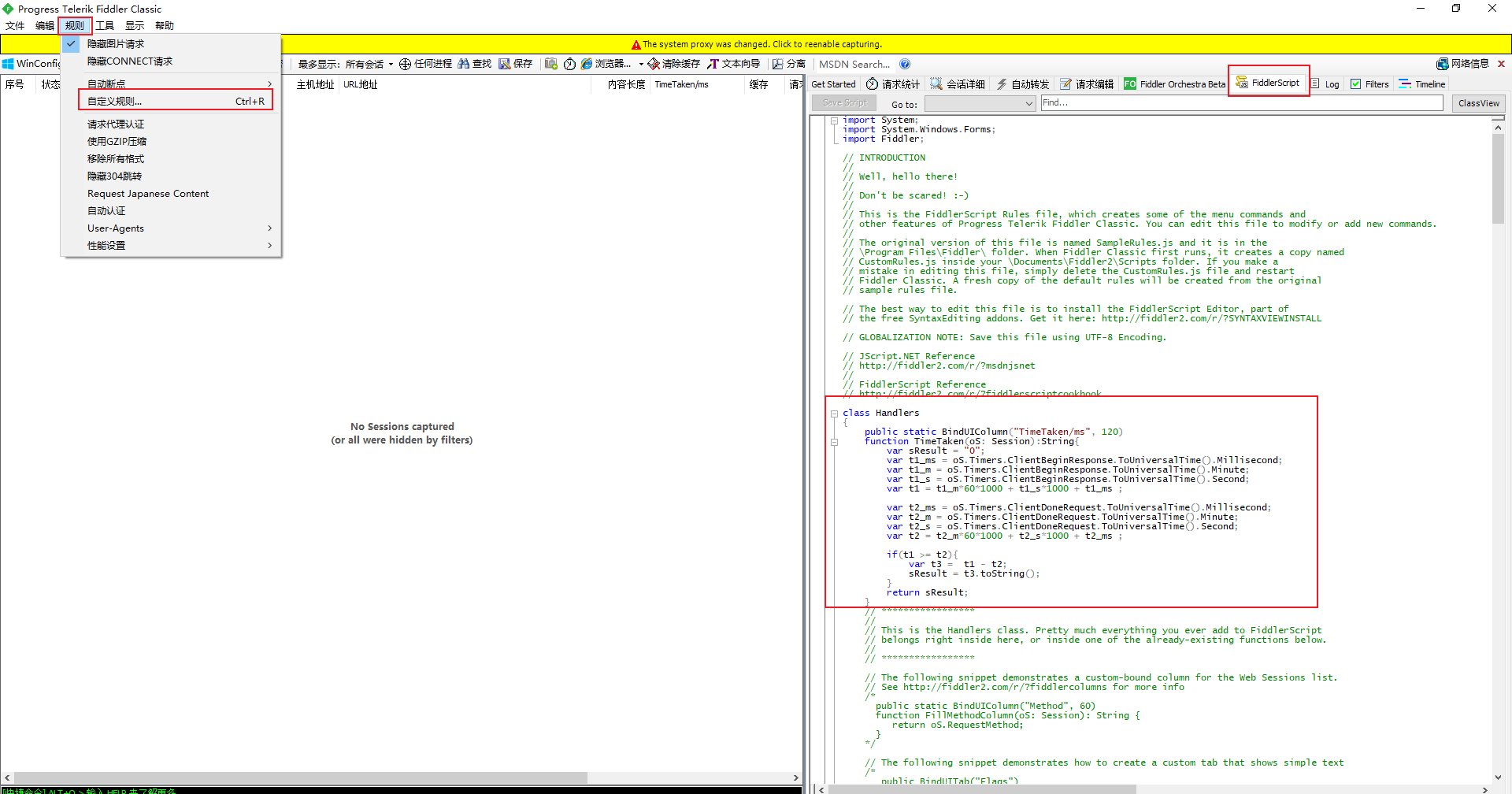Open the Filters tab
This screenshot has height=794, width=1512.
(1370, 84)
